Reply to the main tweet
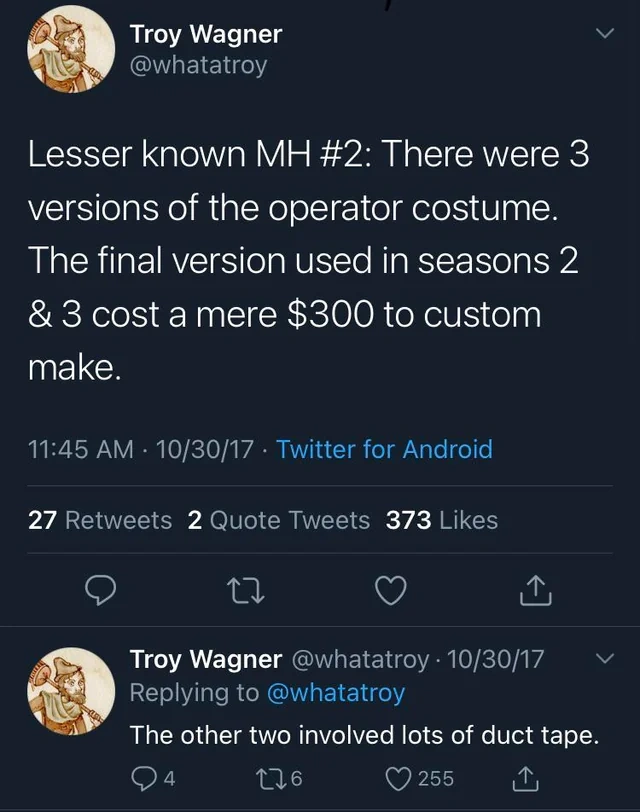640x812 pixels. pos(100,590)
